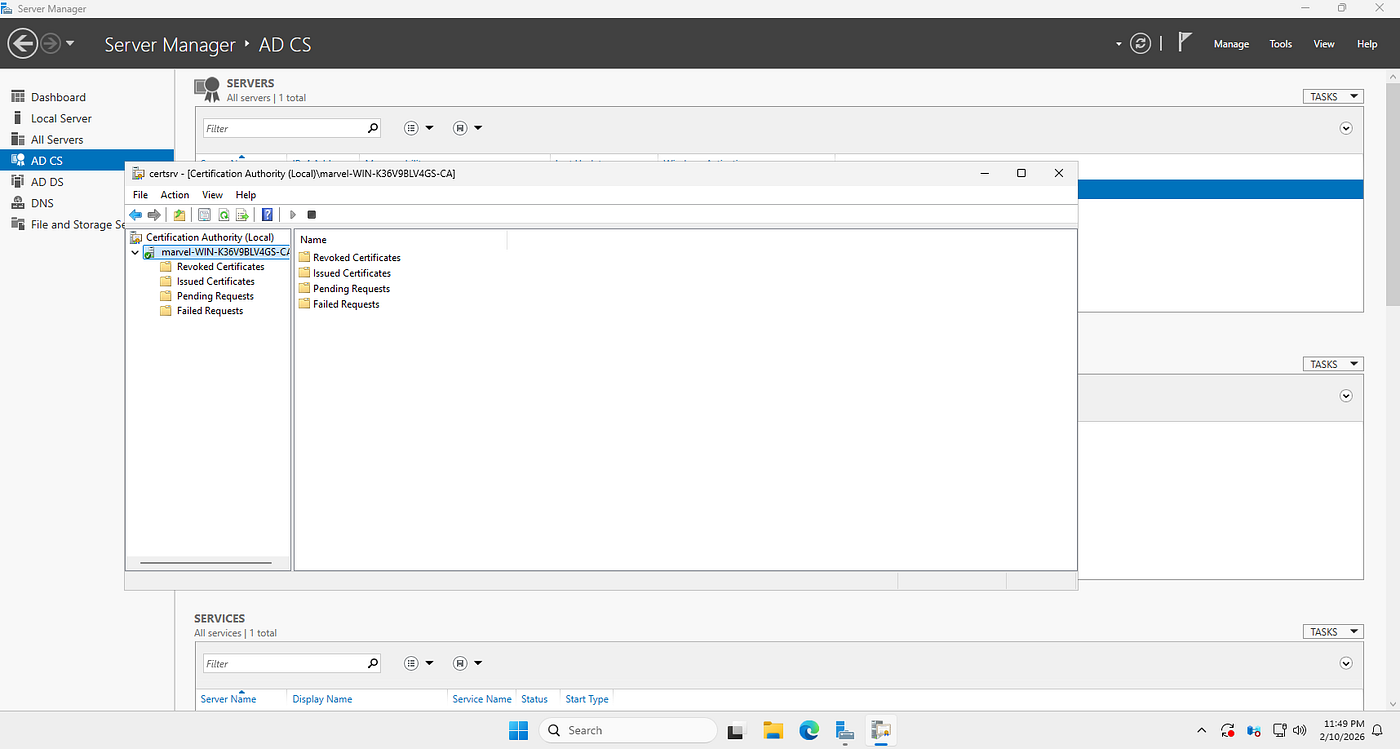Click the Back arrow in certsrv toolbar
The width and height of the screenshot is (1400, 749).
point(136,215)
